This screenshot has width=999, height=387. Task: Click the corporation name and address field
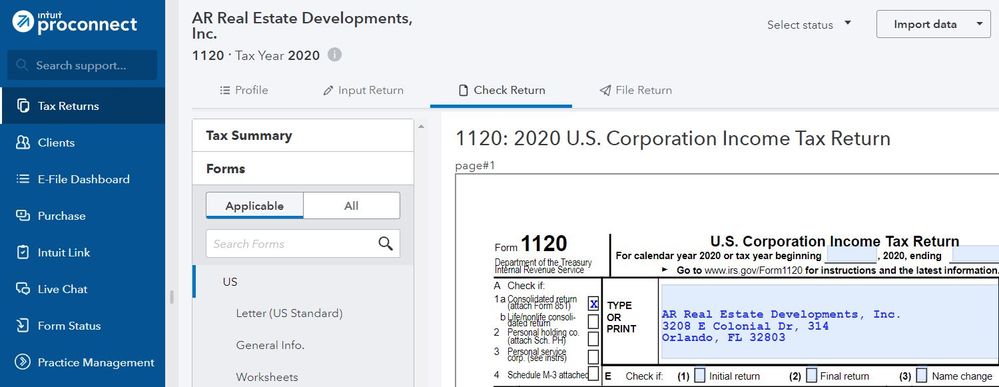pyautogui.click(x=830, y=321)
